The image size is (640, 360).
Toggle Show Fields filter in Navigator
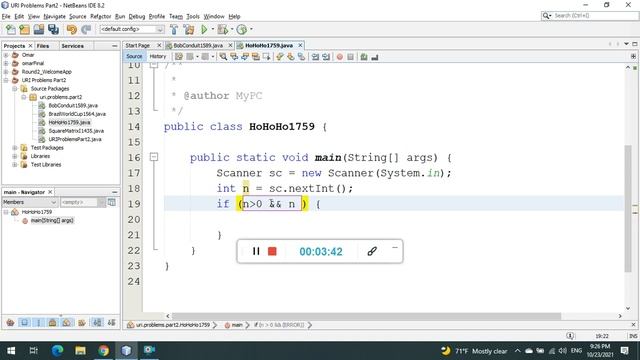24,323
